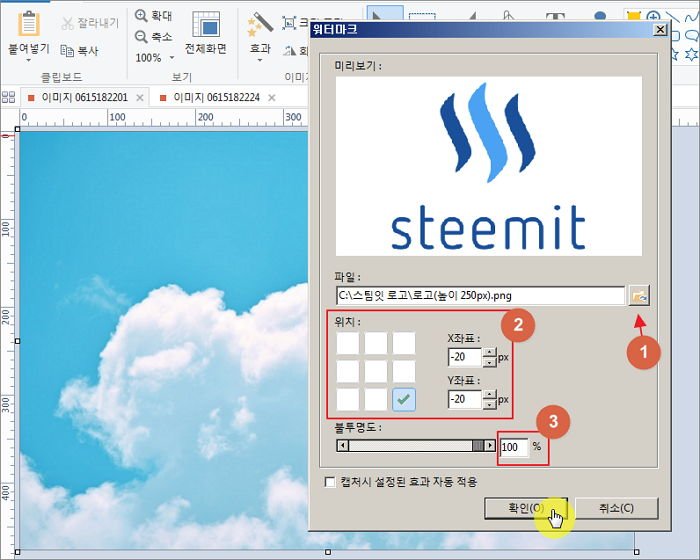The height and width of the screenshot is (560, 700).
Task: Expand the Paste (붙여넣기) dropdown arrow
Action: (x=29, y=60)
